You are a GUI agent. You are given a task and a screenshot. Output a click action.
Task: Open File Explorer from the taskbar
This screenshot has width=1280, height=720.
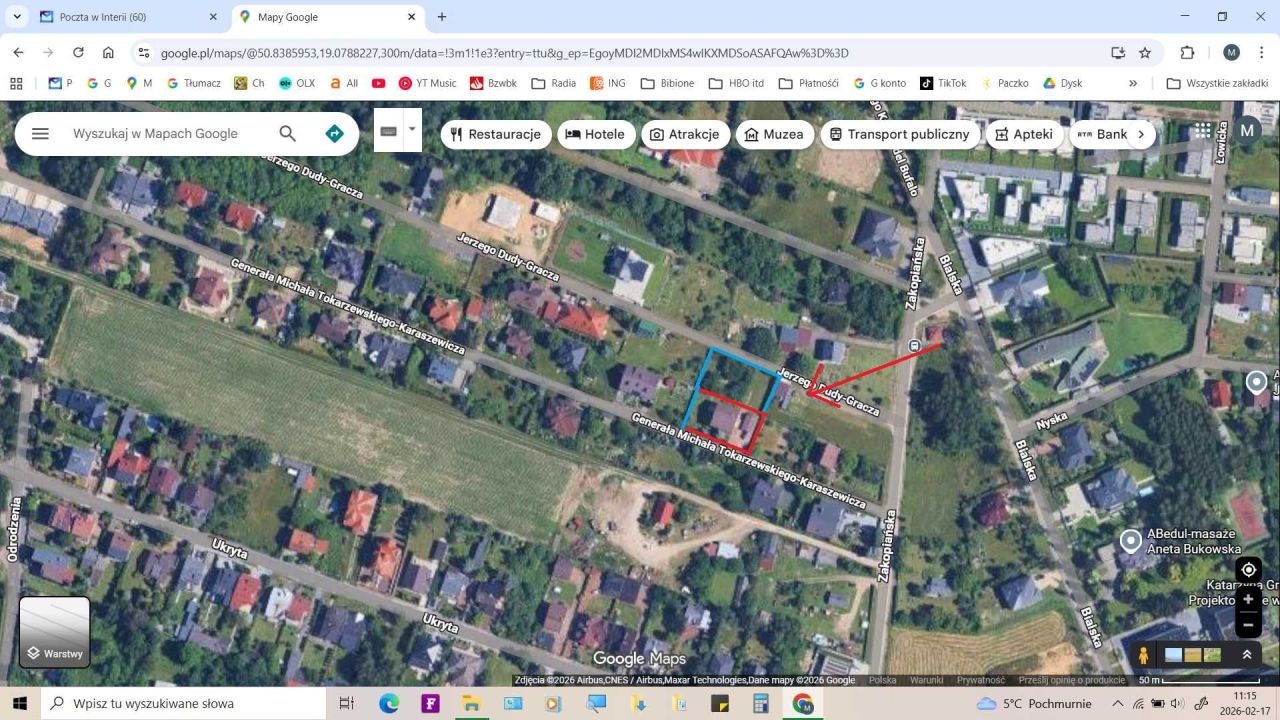(x=471, y=703)
